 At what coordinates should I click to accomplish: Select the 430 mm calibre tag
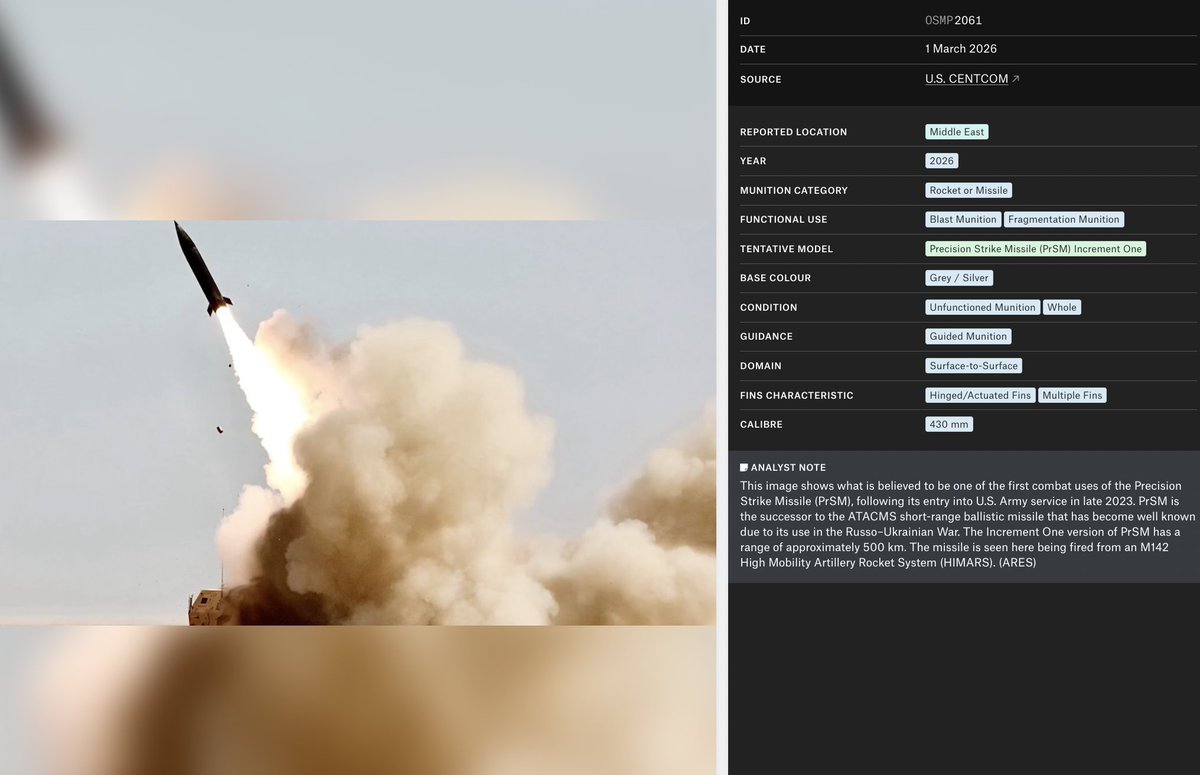click(948, 424)
